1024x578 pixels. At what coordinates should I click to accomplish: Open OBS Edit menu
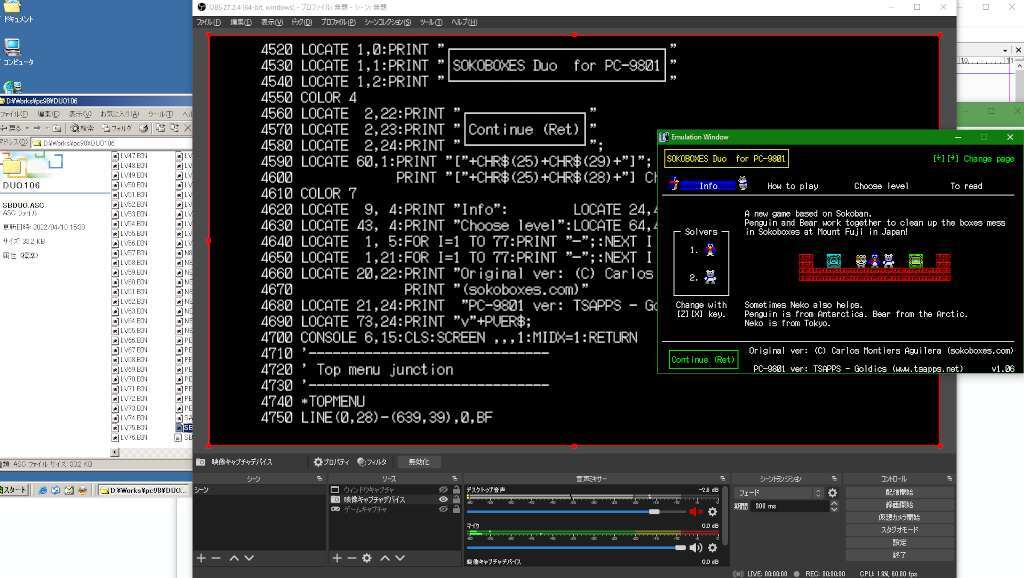pyautogui.click(x=241, y=22)
